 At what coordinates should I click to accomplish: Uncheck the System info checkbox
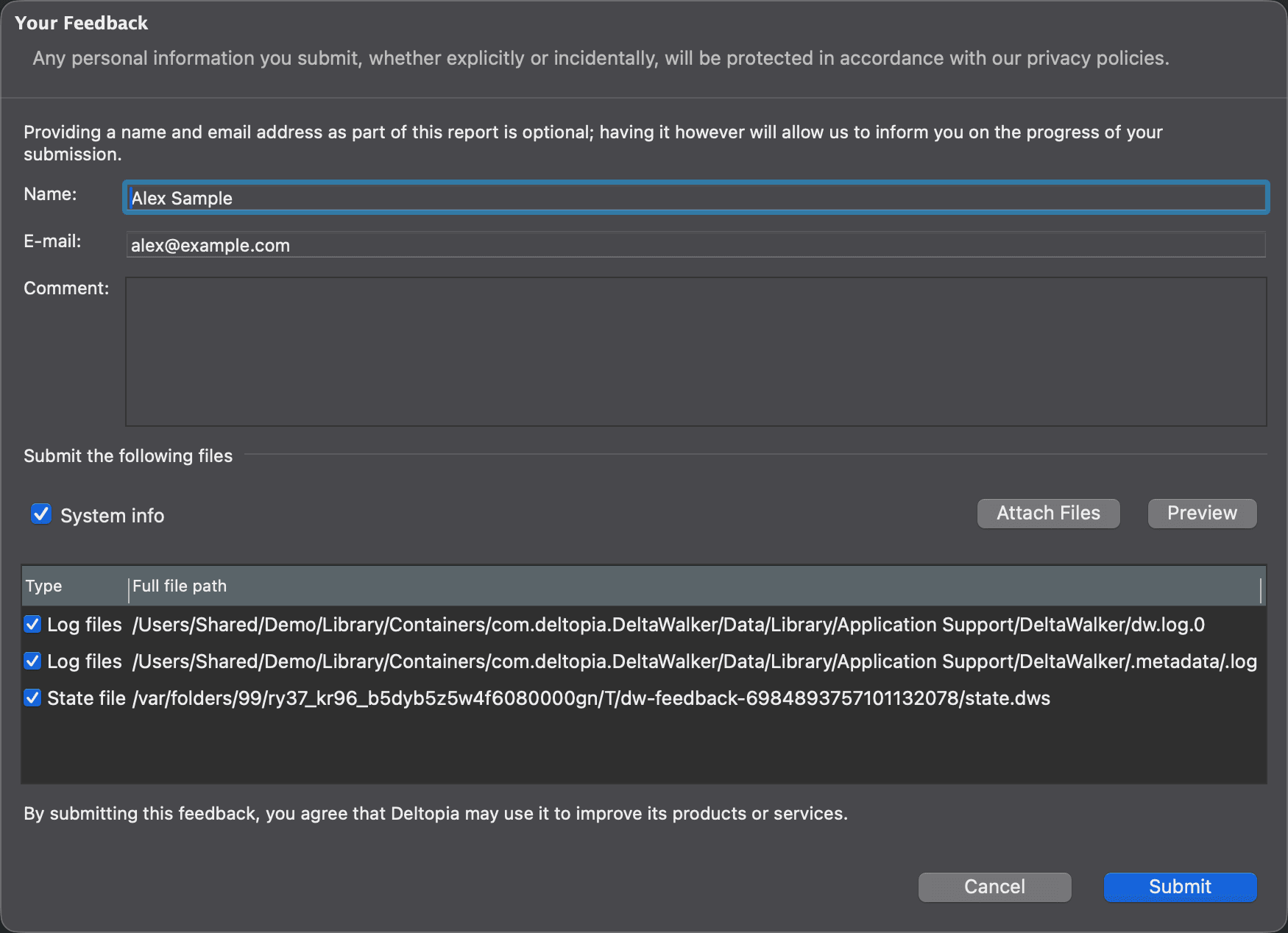click(x=41, y=514)
